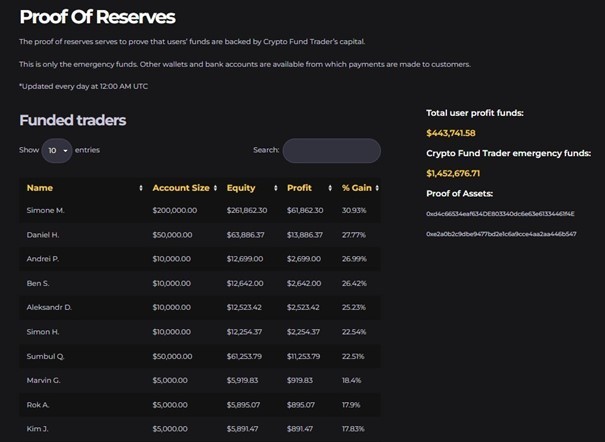
Task: Click the 18.4% gain cell
Action: (352, 380)
